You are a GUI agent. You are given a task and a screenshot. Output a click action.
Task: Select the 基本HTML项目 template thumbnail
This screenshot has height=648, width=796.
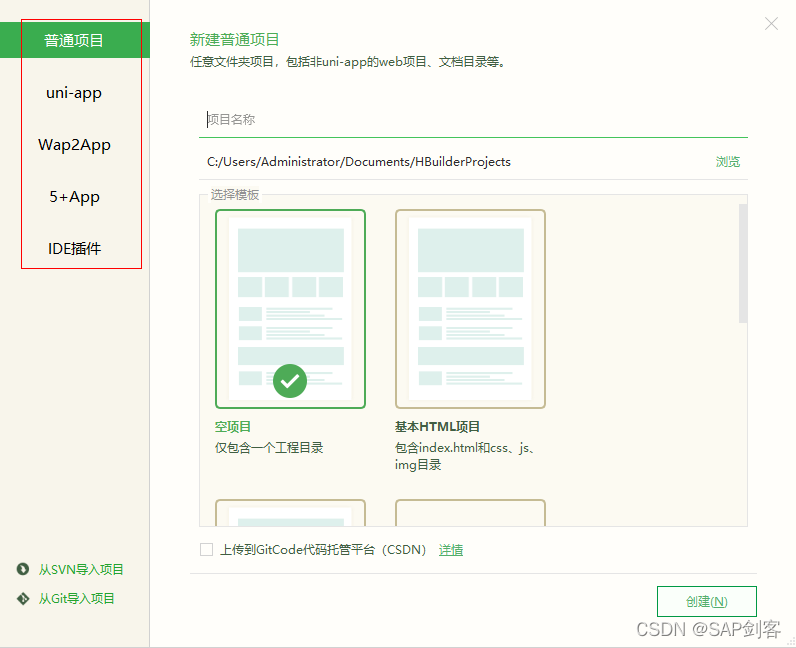point(470,309)
